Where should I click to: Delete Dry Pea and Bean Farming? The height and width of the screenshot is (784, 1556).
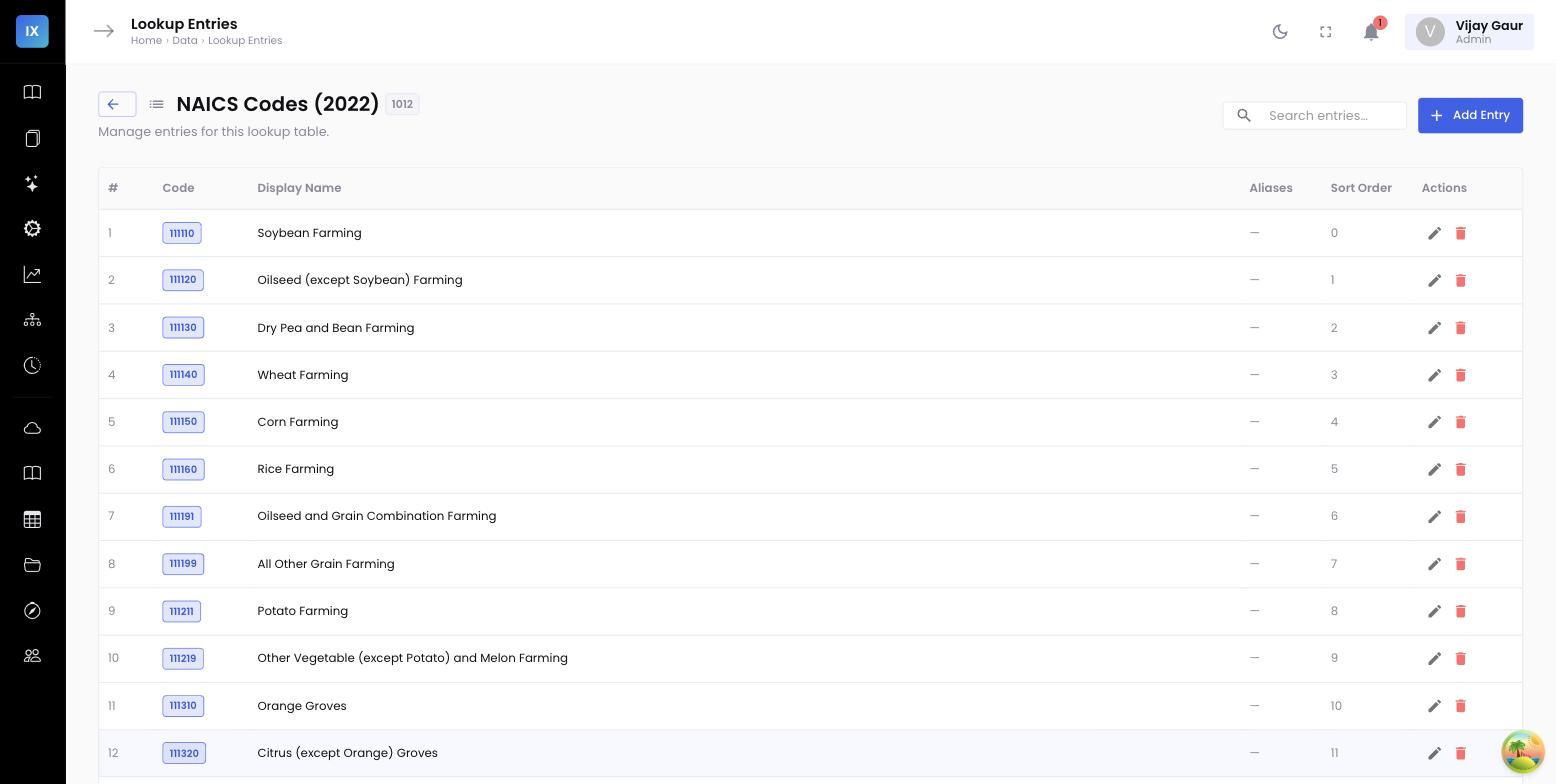coord(1460,328)
